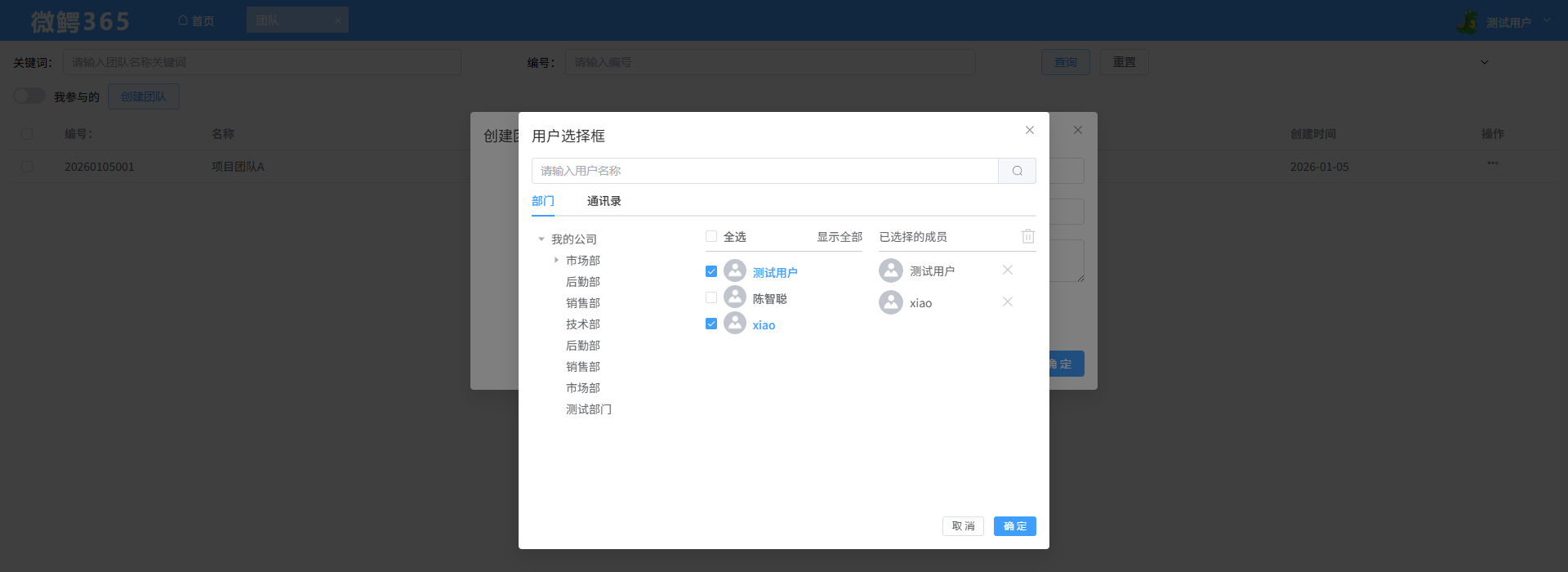Select 测试部门 in department tree
Screen dimensions: 1568x572
[589, 409]
